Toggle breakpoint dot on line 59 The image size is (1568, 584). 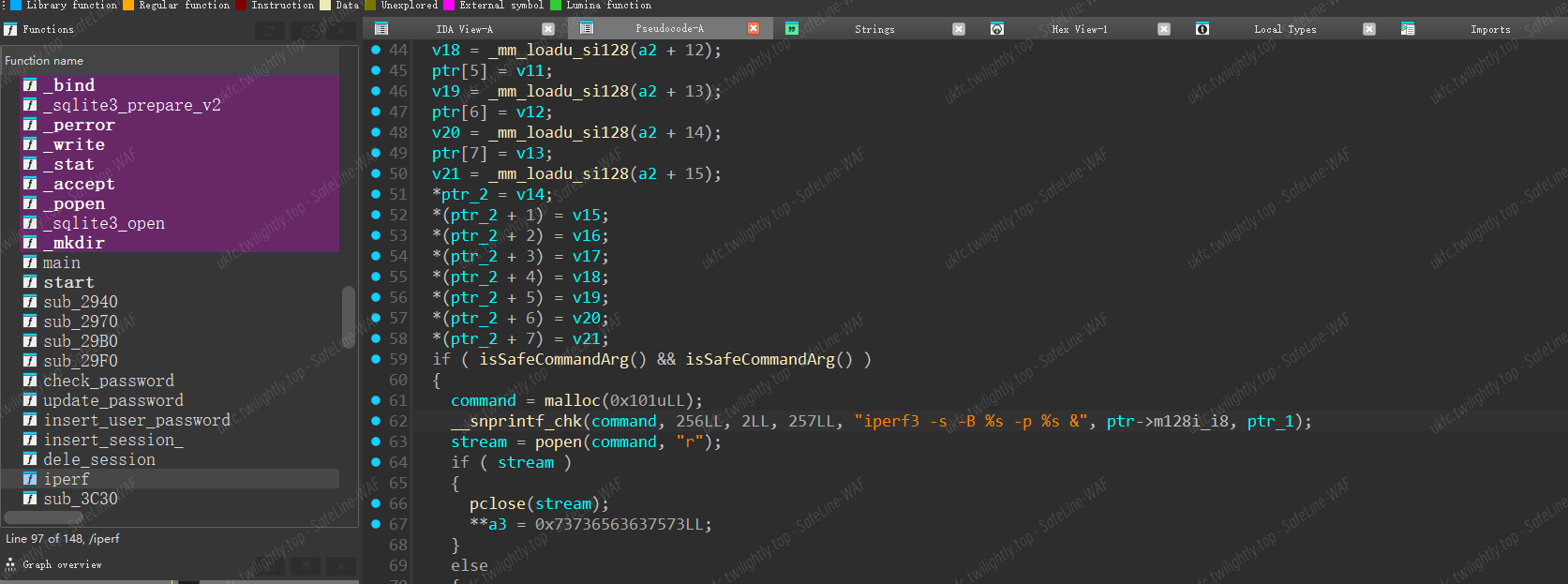[376, 359]
